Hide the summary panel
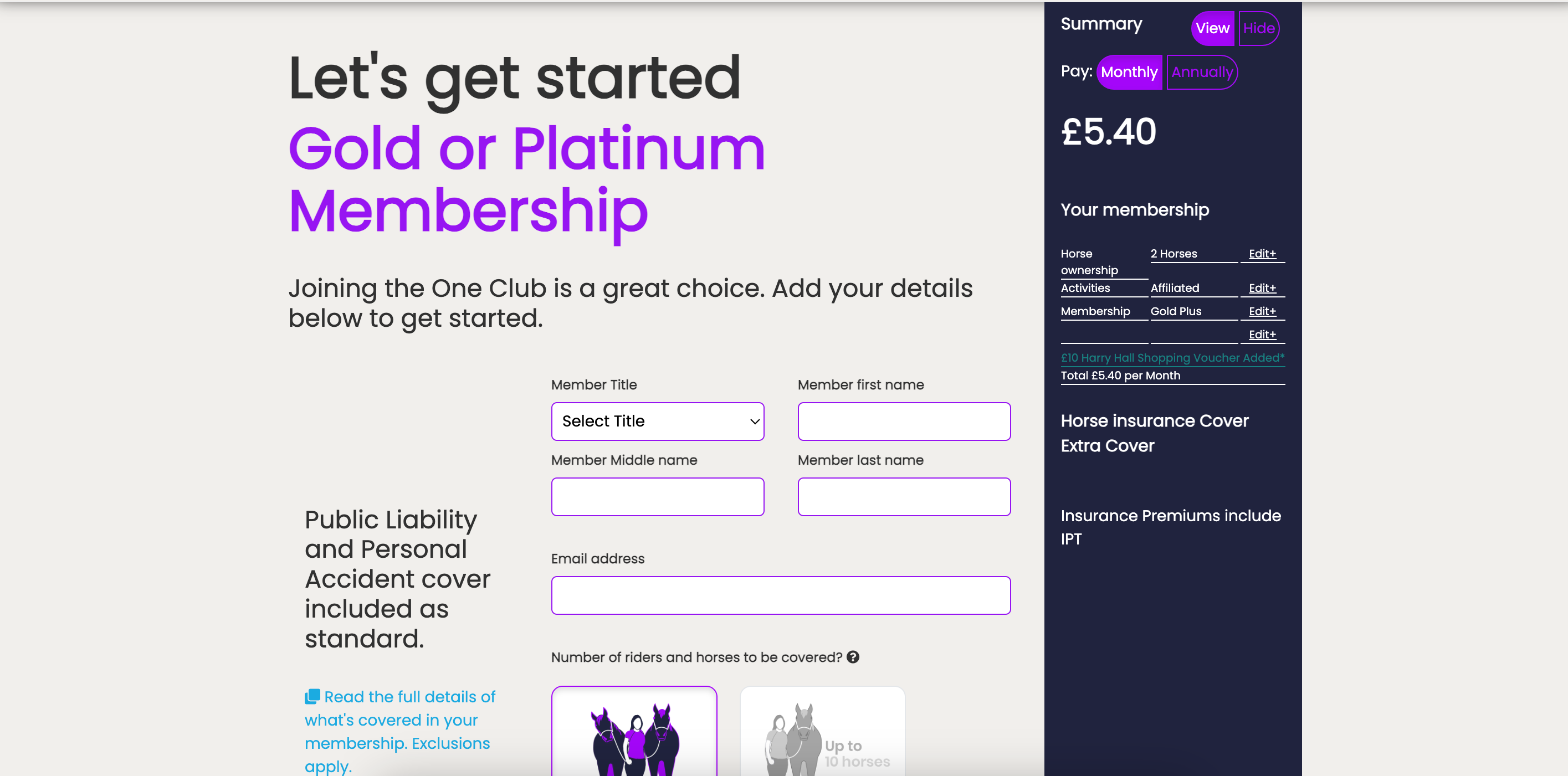Viewport: 1568px width, 776px height. pyautogui.click(x=1259, y=28)
